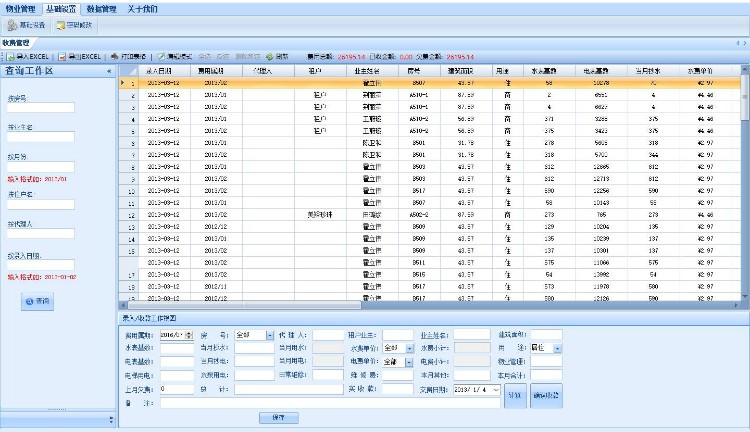The image size is (750, 432).
Task: Click the by-month input field above red hint
Action: [x=41, y=167]
